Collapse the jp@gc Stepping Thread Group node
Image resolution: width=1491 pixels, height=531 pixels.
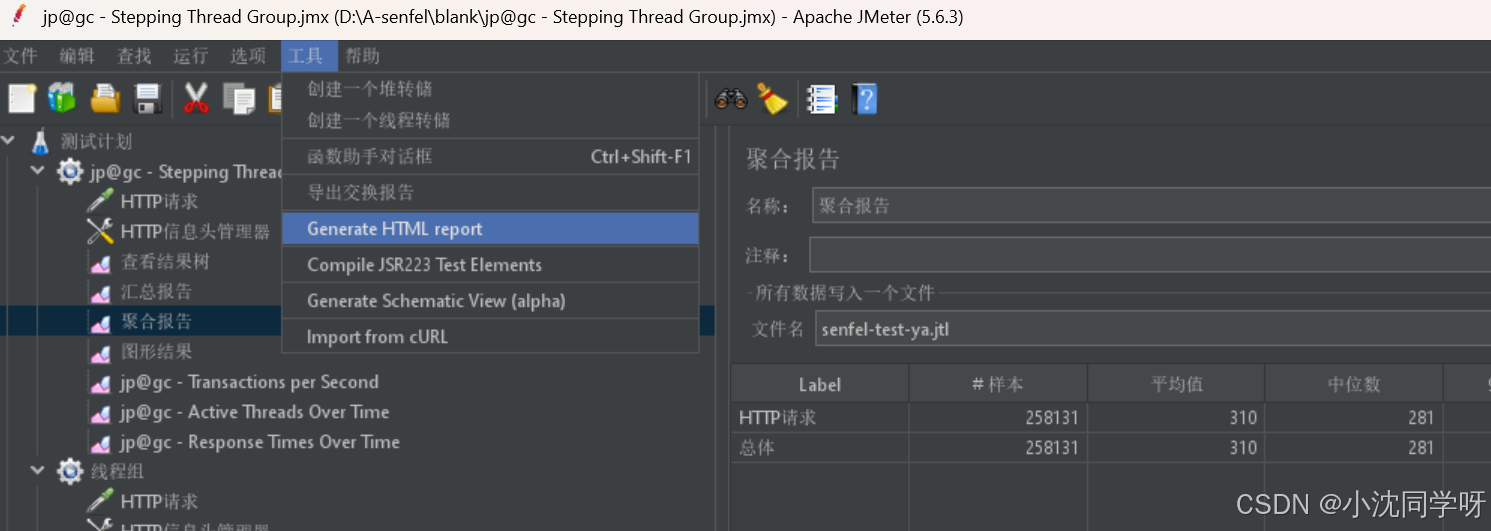[38, 171]
